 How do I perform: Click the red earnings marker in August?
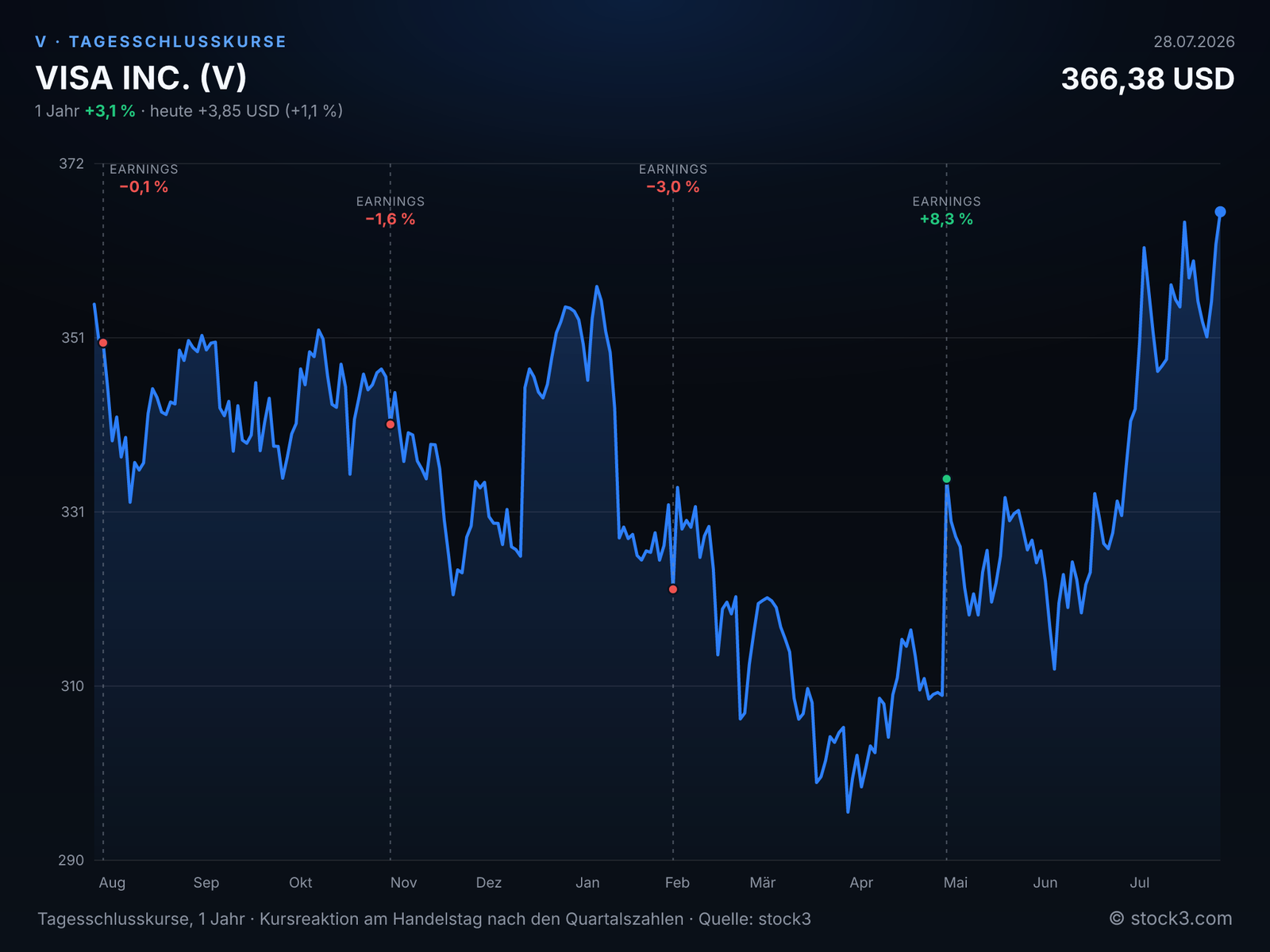(103, 343)
